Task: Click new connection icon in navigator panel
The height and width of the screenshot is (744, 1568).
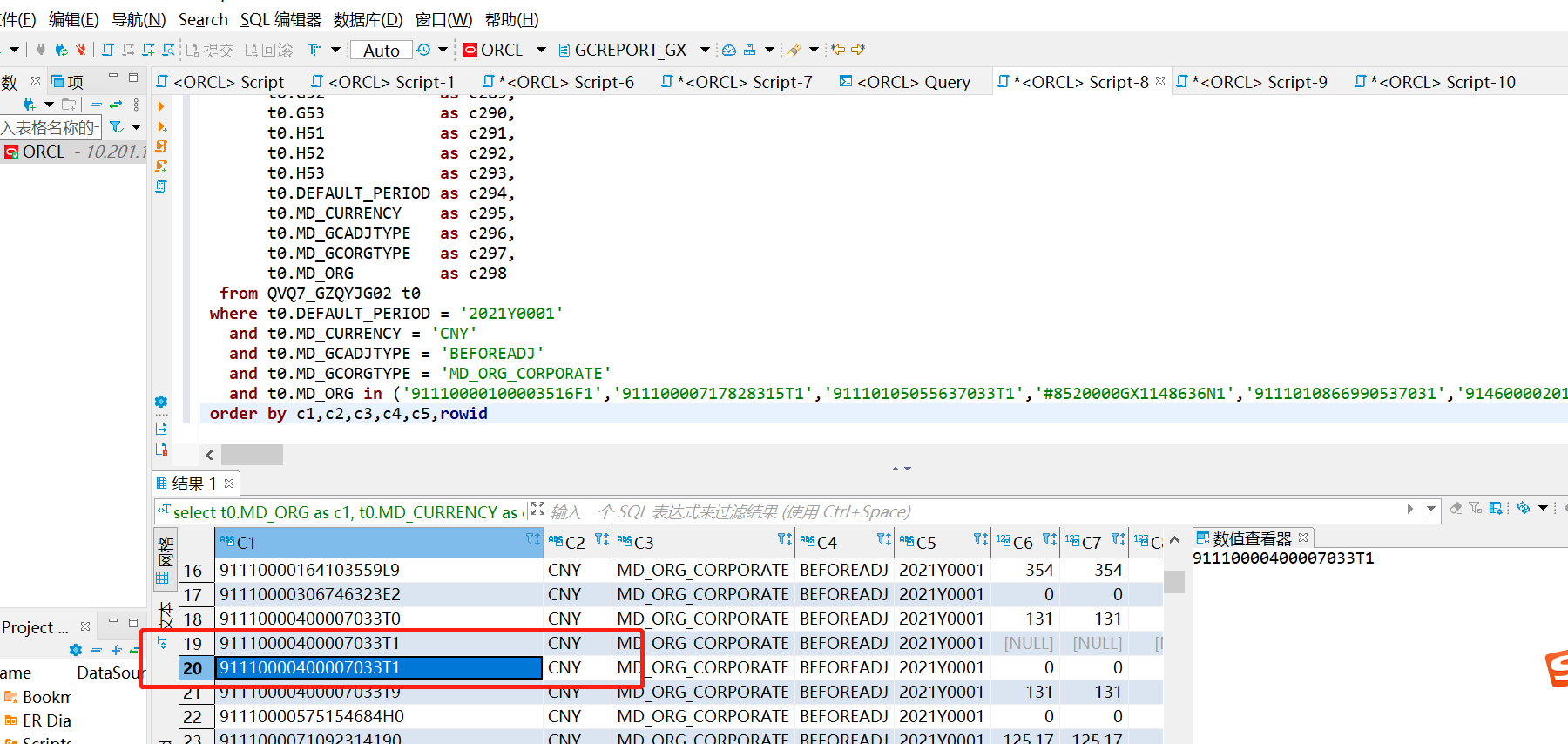Action: coord(29,105)
